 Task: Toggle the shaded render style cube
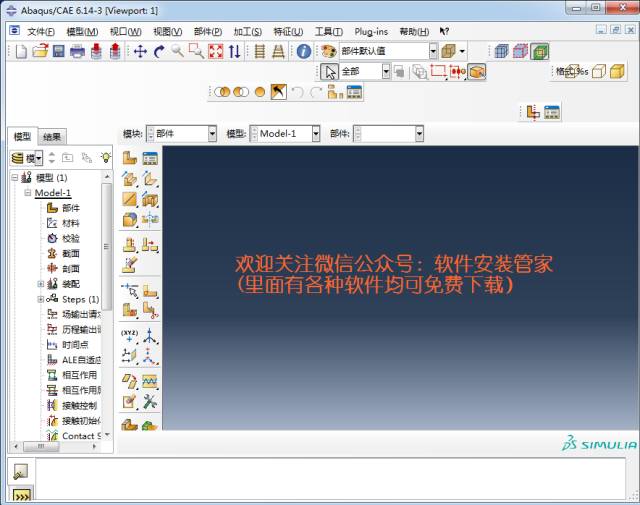coord(540,51)
